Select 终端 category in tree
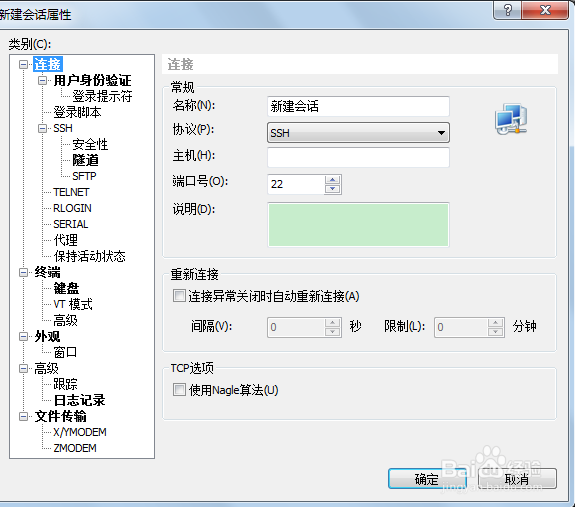Image resolution: width=575 pixels, height=507 pixels. click(48, 272)
